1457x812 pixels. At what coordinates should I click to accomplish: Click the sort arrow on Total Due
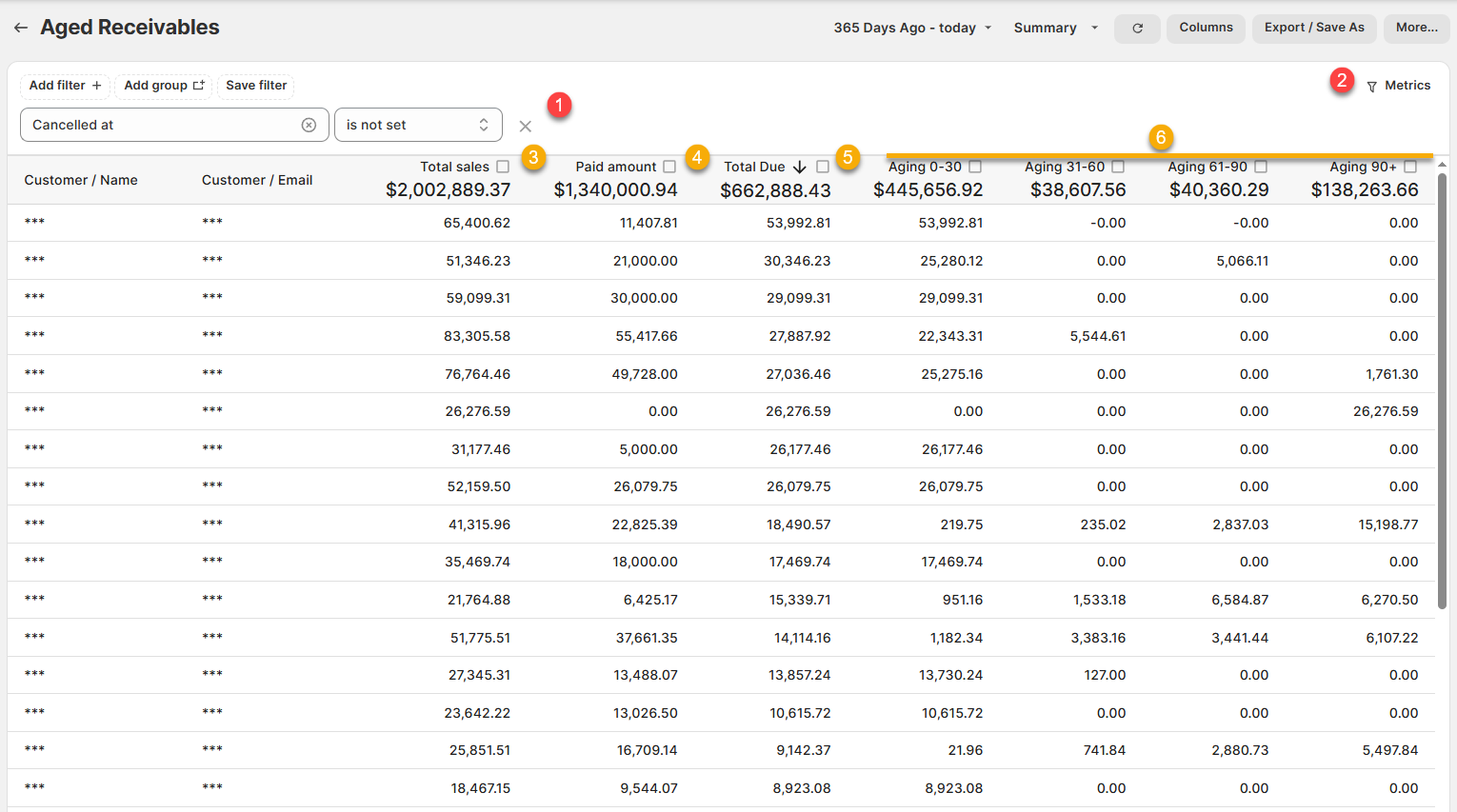(x=800, y=167)
